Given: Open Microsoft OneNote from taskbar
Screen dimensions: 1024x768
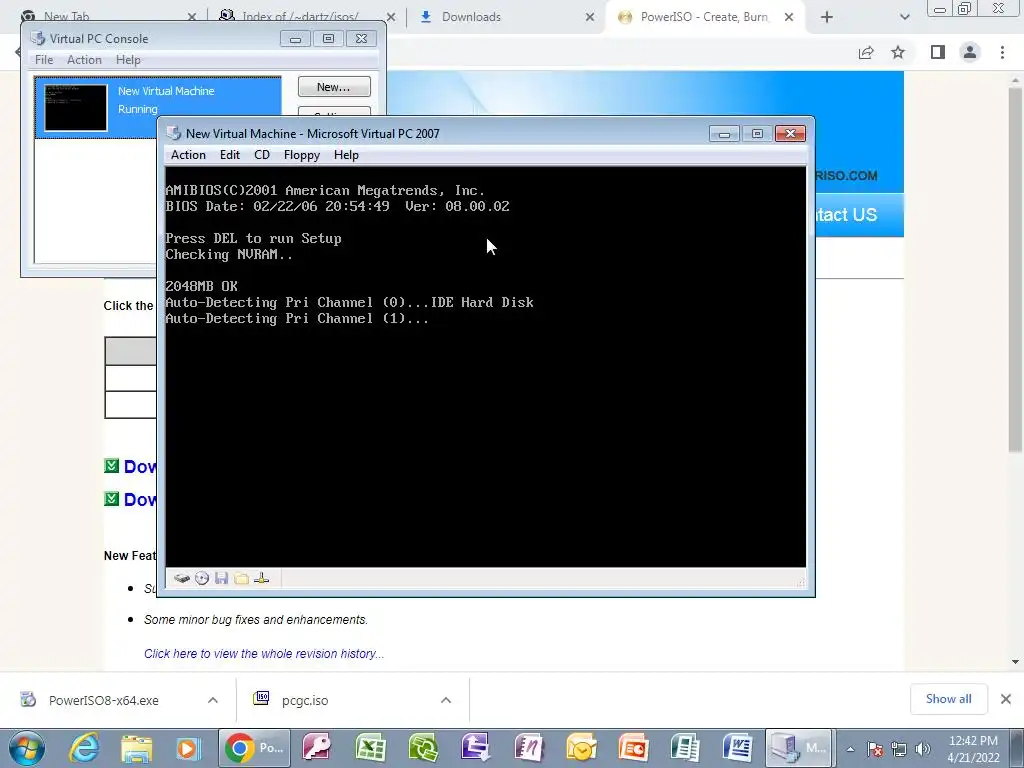Looking at the screenshot, I should click(x=528, y=748).
